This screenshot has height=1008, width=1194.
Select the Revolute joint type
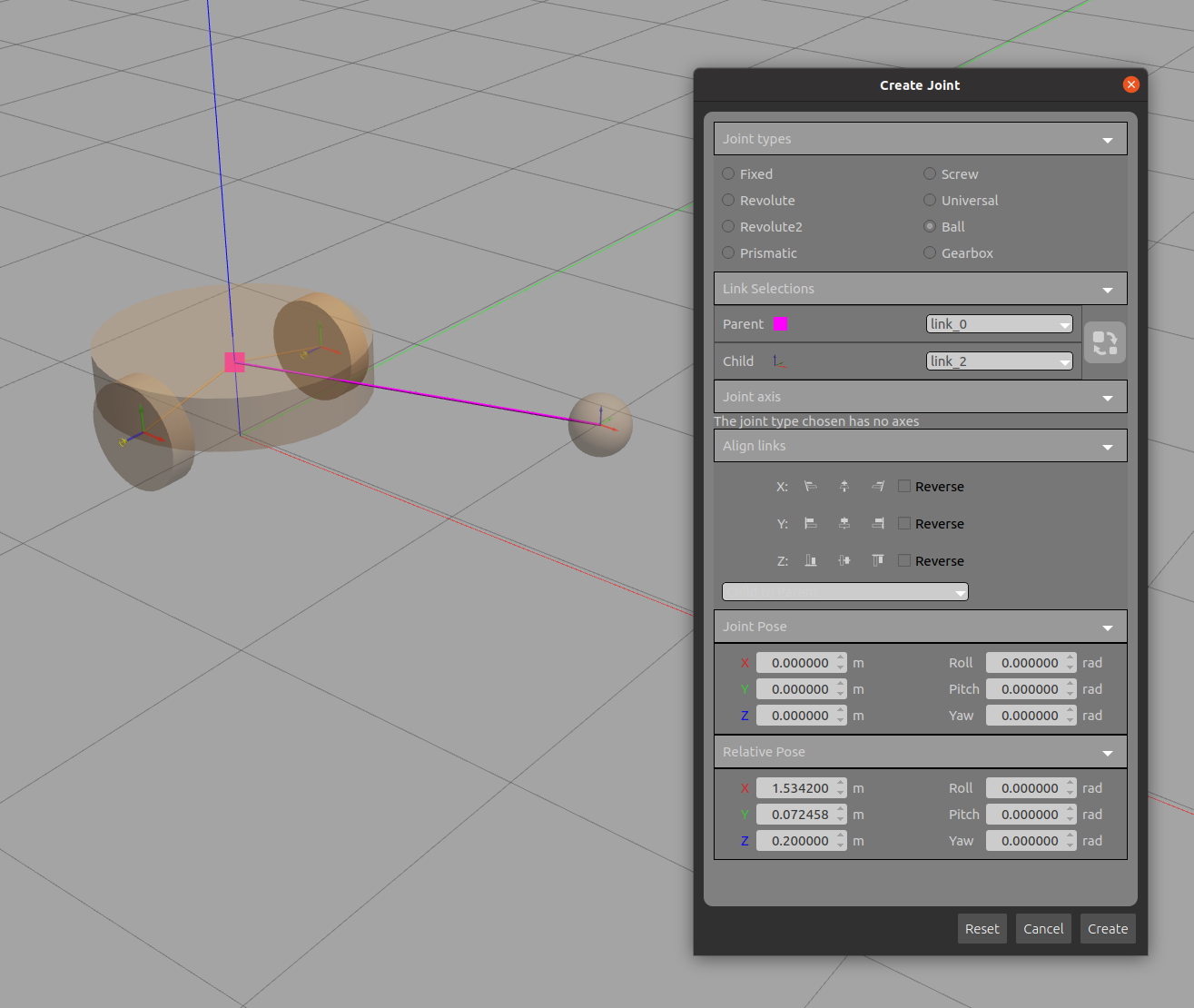(729, 201)
